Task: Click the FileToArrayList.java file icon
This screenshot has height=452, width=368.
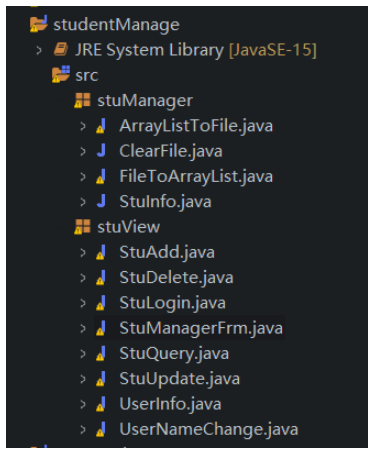Action: pyautogui.click(x=101, y=176)
